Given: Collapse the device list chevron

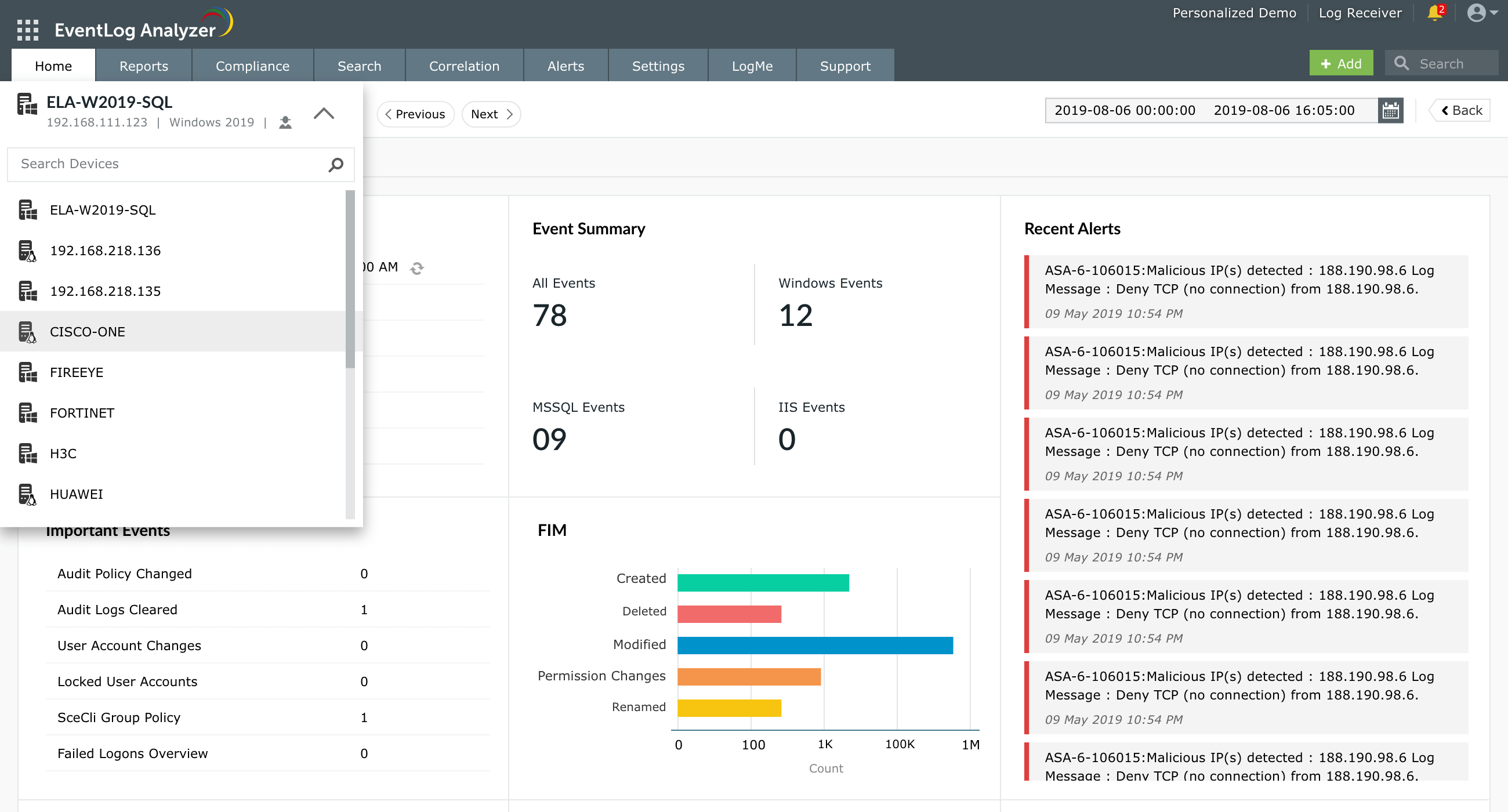Looking at the screenshot, I should pyautogui.click(x=324, y=113).
